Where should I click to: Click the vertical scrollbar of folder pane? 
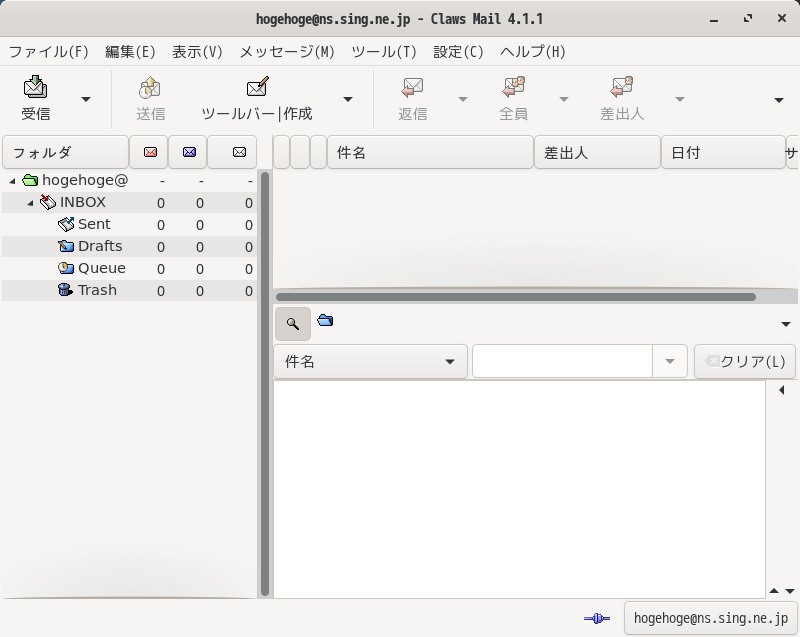pyautogui.click(x=265, y=384)
